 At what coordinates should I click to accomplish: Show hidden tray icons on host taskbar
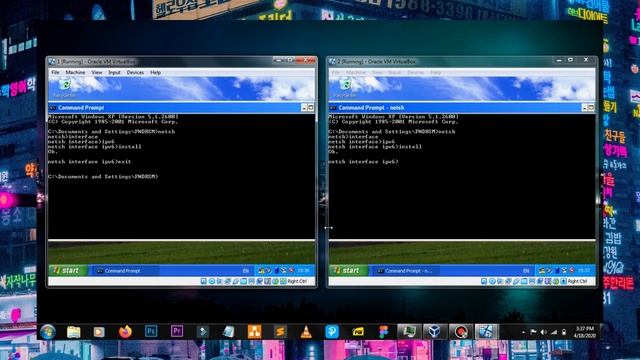coord(523,333)
